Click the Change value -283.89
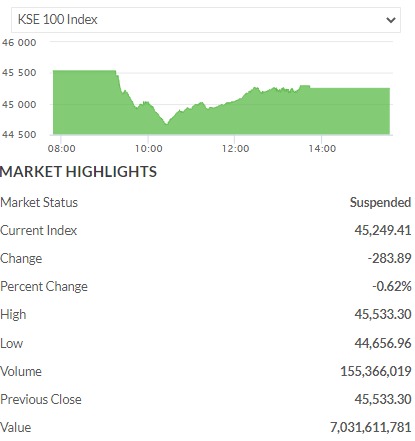The height and width of the screenshot is (441, 415). (389, 258)
